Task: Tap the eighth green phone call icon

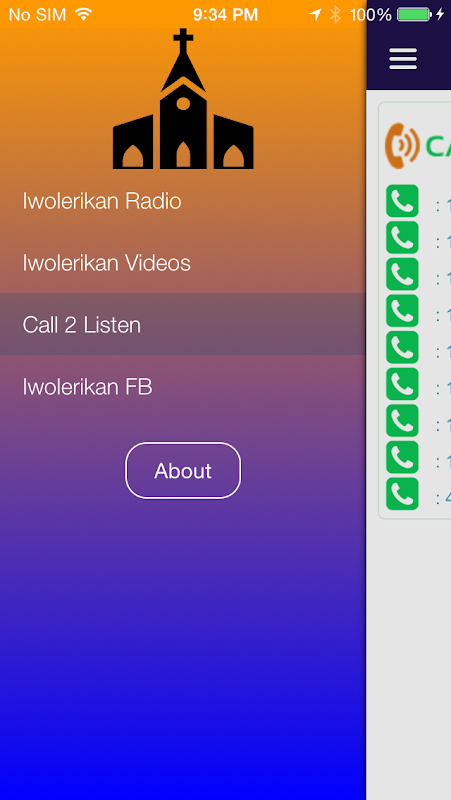Action: coord(402,457)
